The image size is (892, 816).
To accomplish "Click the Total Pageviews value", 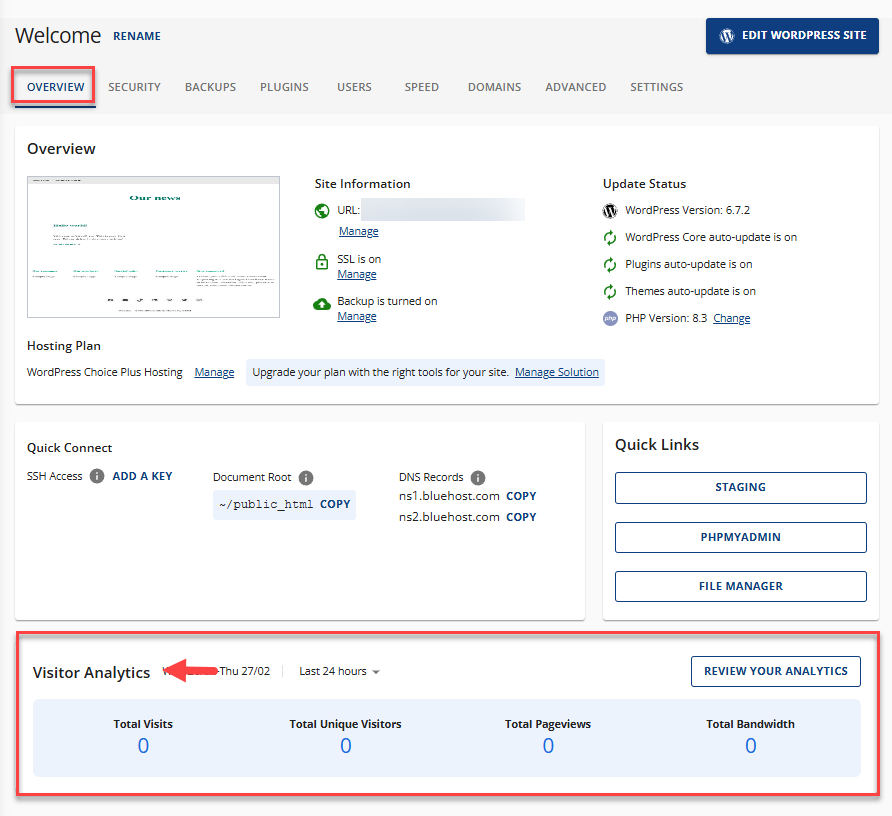I will pyautogui.click(x=548, y=745).
